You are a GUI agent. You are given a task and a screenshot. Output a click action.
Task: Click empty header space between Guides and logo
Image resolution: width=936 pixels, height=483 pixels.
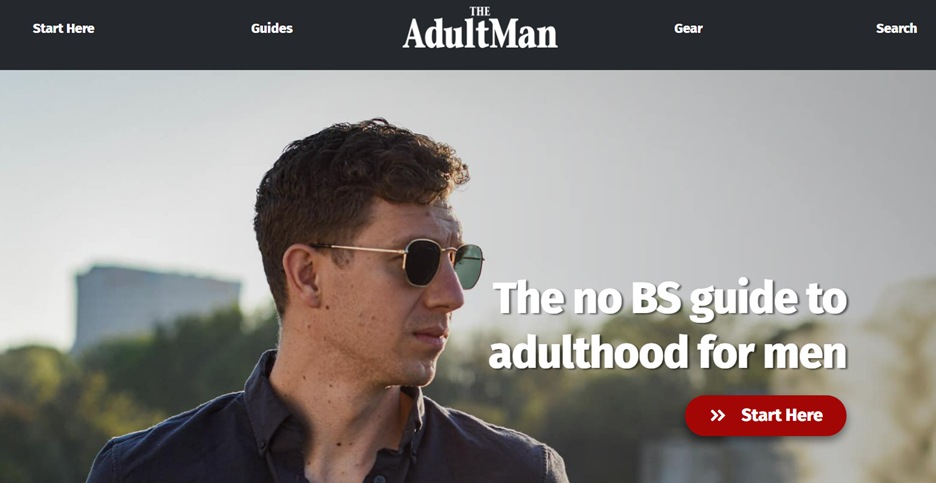tap(346, 28)
